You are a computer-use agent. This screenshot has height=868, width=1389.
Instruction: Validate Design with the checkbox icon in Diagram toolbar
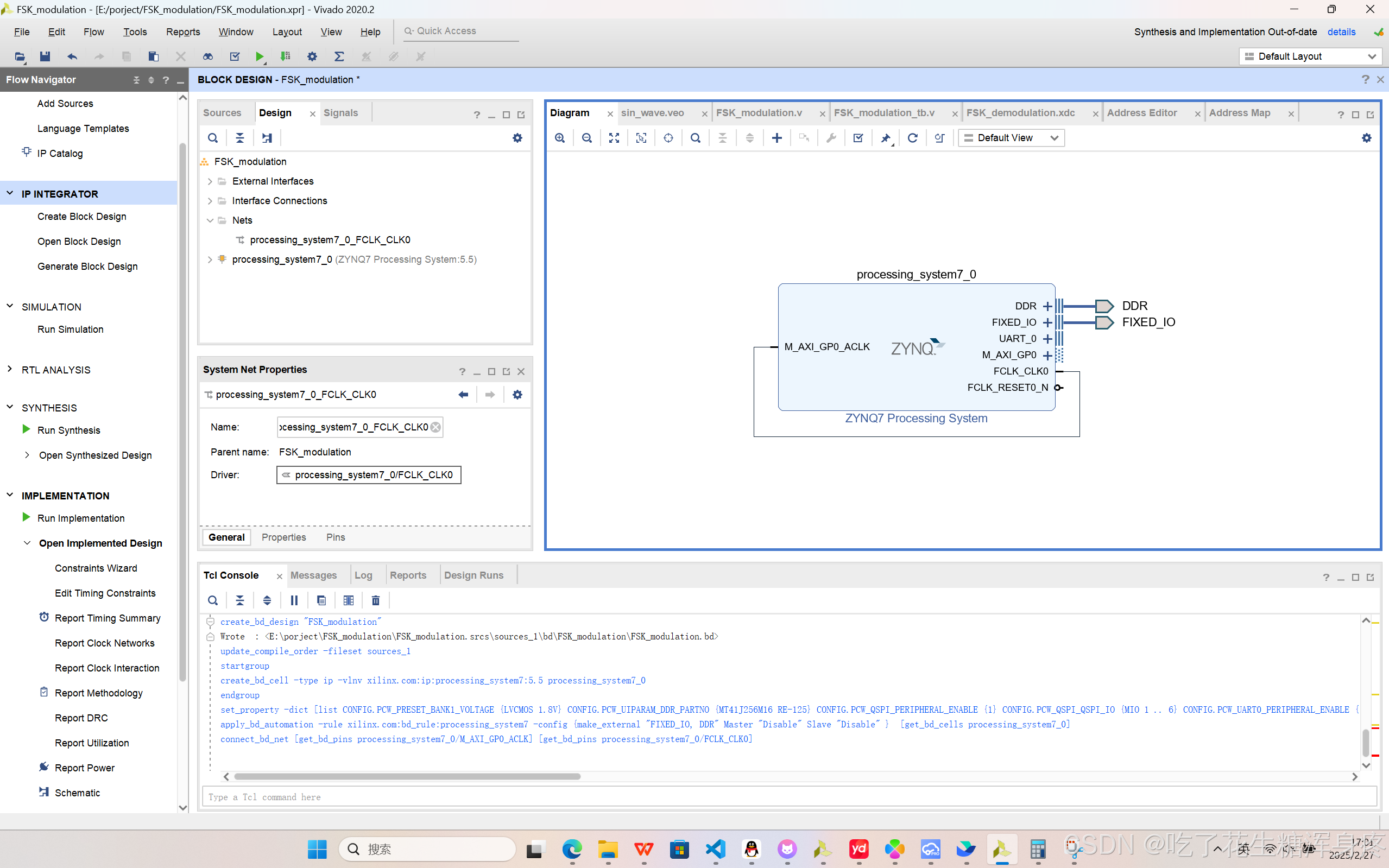click(x=858, y=138)
